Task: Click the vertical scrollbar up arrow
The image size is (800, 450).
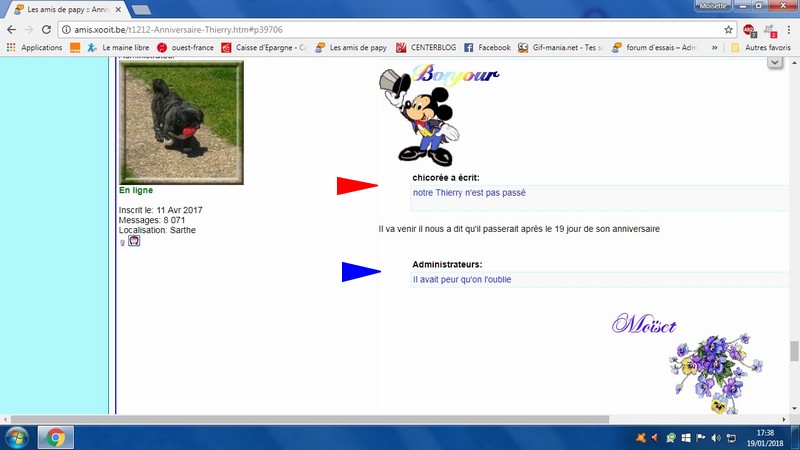Action: click(794, 62)
